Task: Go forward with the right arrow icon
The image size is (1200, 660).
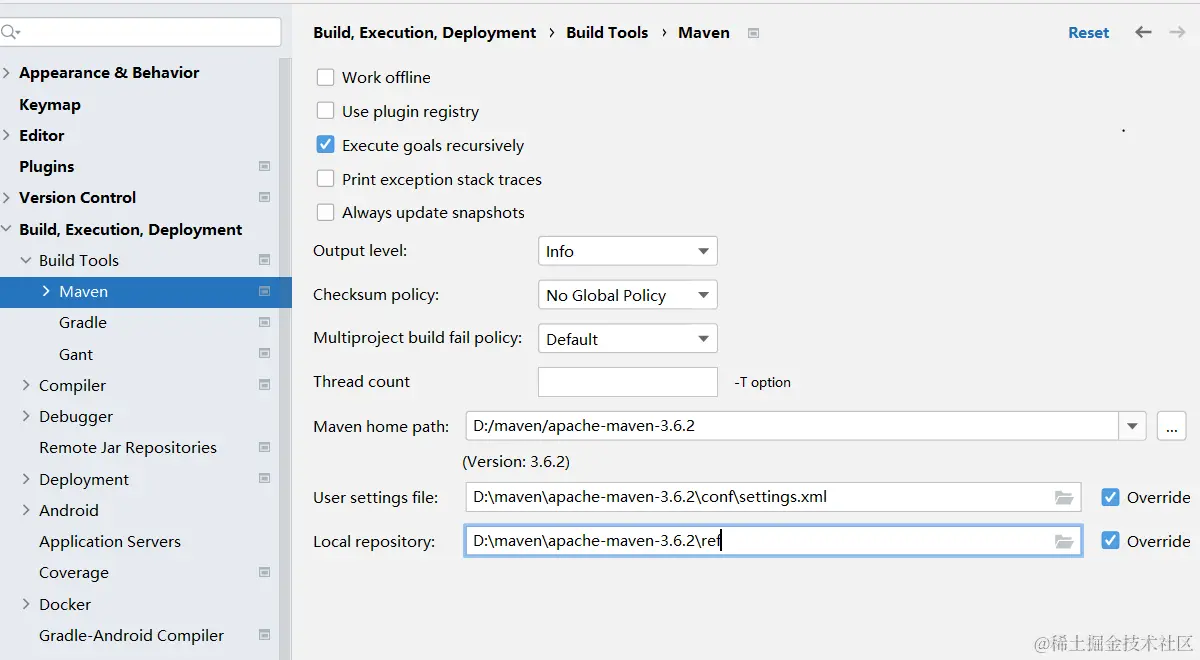Action: [x=1177, y=32]
